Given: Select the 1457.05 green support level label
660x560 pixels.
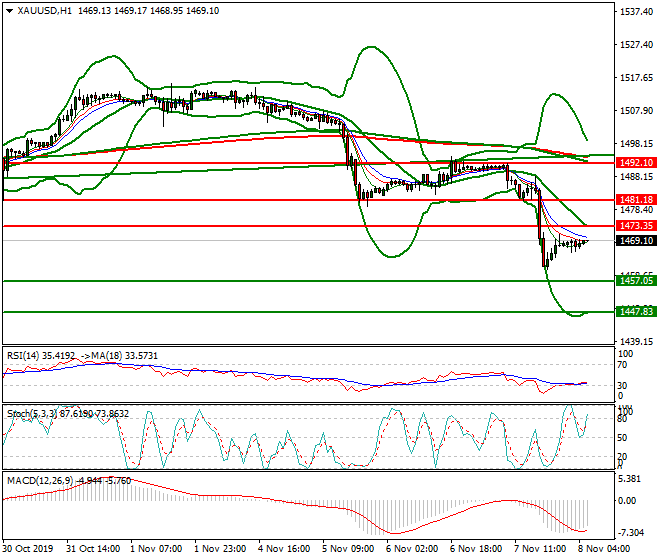Looking at the screenshot, I should coord(636,280).
